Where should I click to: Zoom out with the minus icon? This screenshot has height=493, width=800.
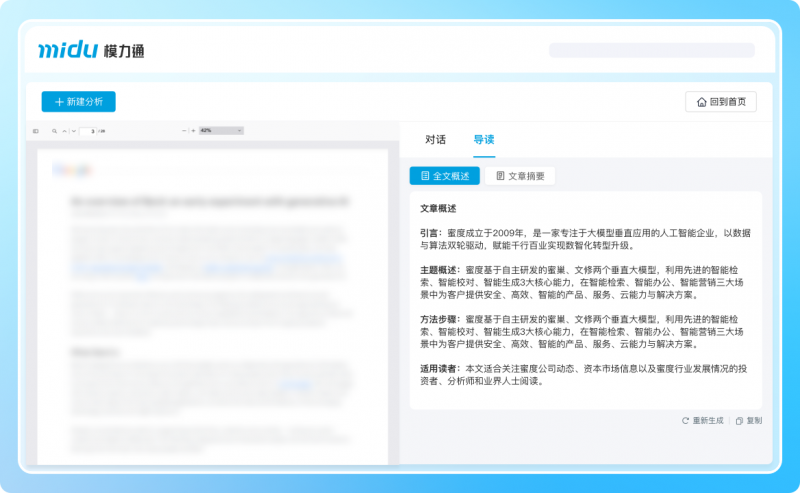(x=184, y=131)
